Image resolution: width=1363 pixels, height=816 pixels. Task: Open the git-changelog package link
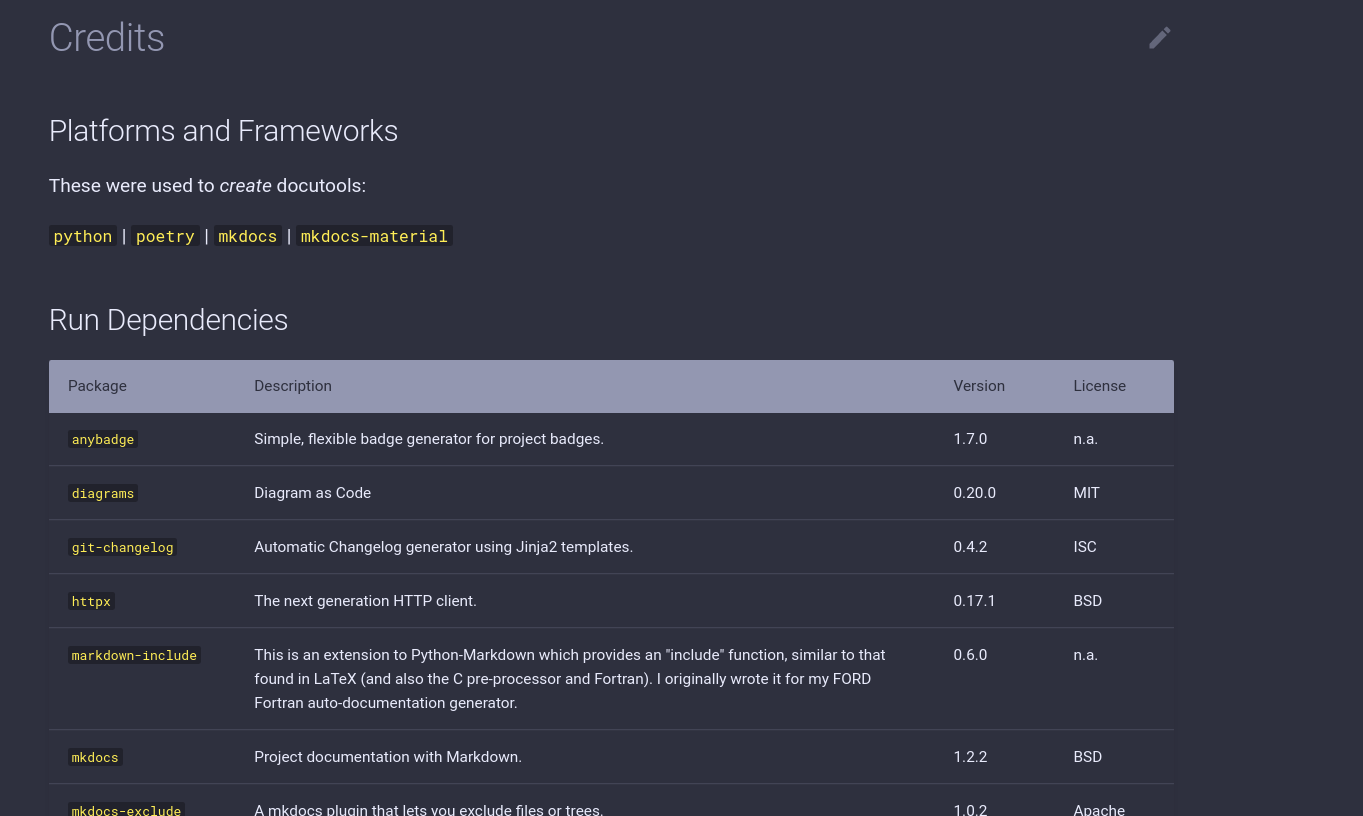tap(122, 547)
